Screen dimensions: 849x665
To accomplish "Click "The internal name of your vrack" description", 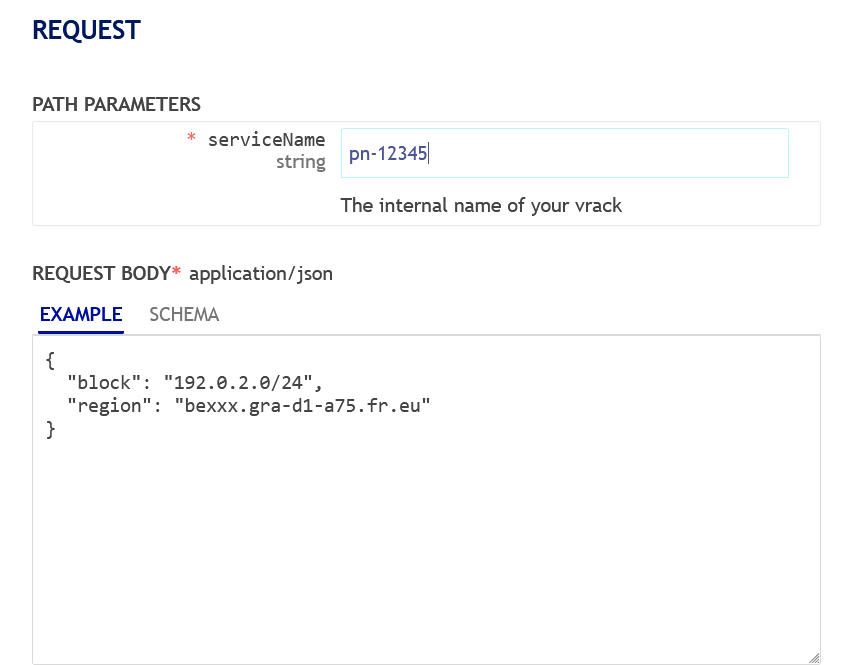I will (x=481, y=205).
